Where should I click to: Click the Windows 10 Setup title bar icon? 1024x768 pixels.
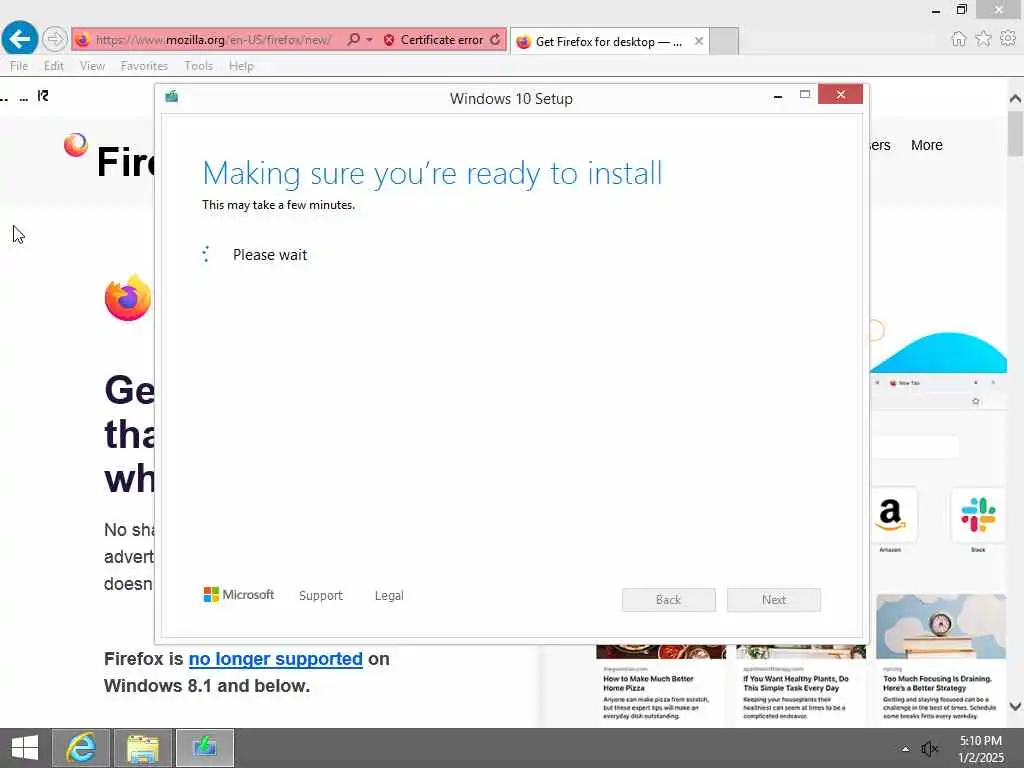[x=172, y=97]
